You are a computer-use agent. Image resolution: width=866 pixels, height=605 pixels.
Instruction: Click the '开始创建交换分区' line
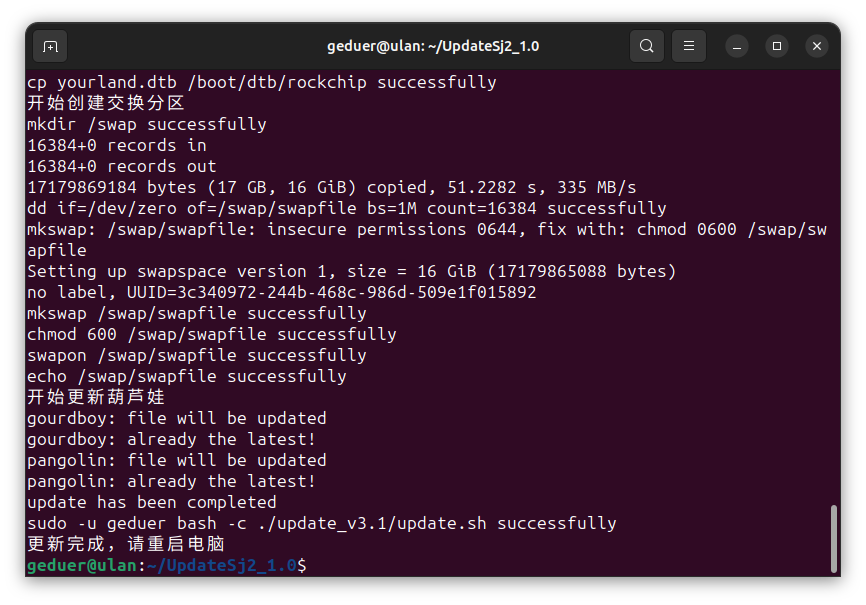[x=105, y=103]
